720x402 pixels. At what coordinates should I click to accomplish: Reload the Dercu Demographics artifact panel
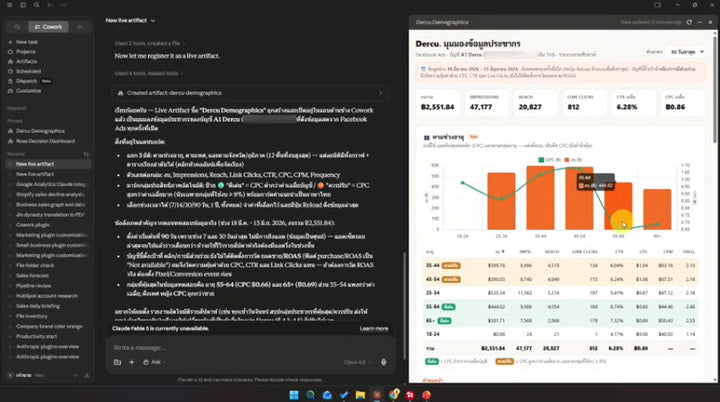689,22
